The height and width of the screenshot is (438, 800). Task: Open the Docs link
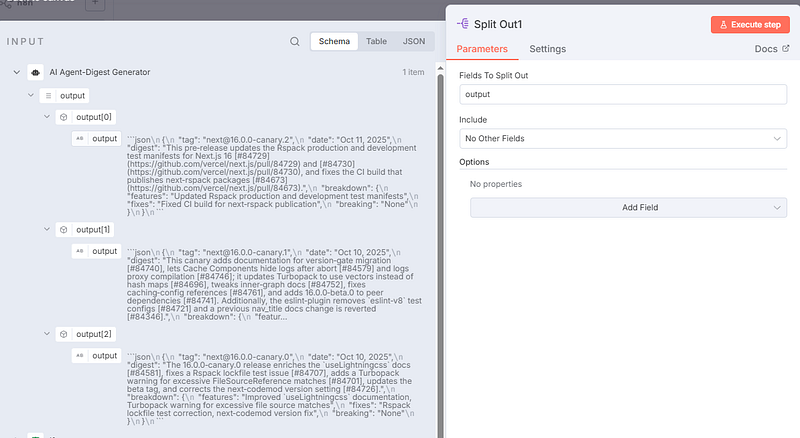[771, 48]
